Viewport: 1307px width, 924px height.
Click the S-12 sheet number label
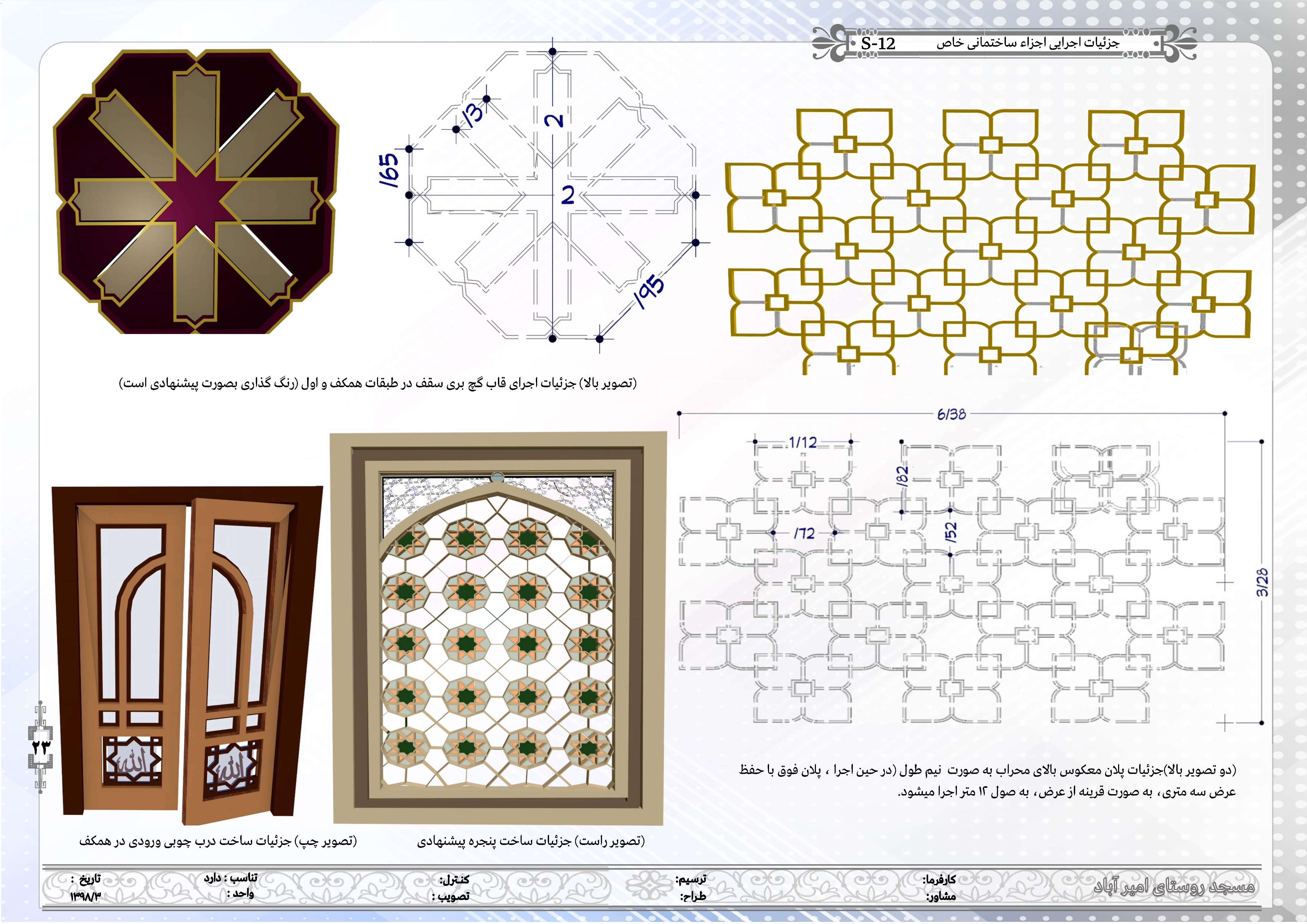coord(878,44)
